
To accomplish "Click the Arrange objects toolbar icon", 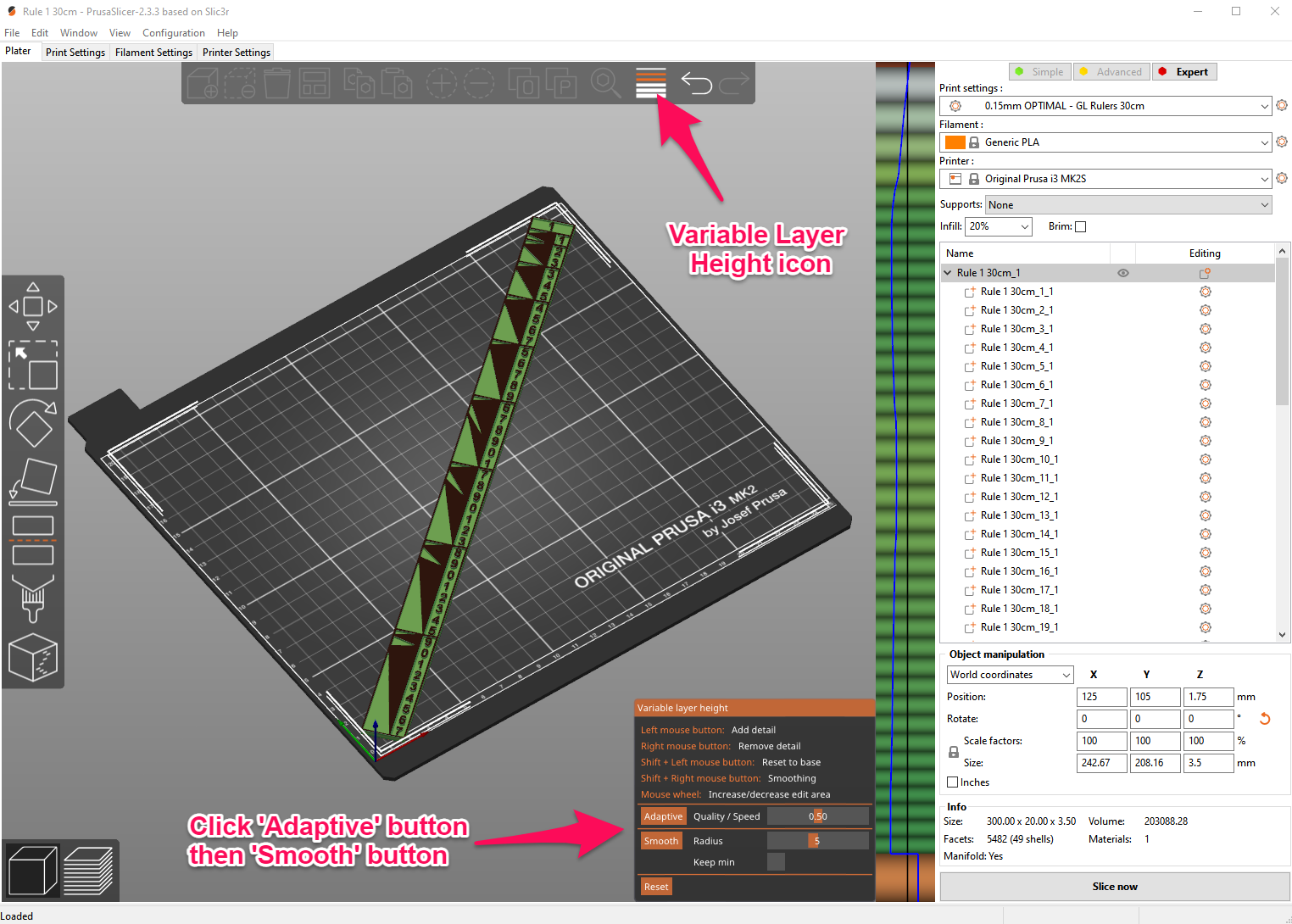I will tap(314, 83).
